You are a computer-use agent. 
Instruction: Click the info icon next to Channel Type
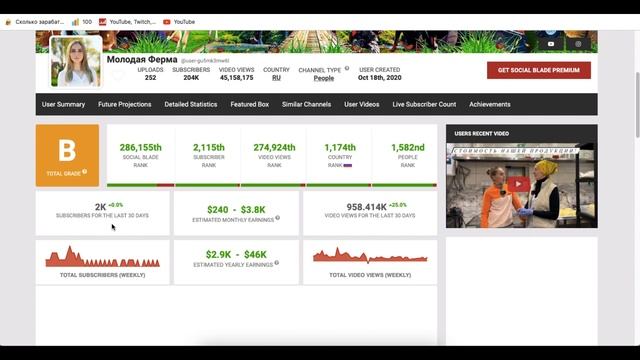pyautogui.click(x=347, y=69)
